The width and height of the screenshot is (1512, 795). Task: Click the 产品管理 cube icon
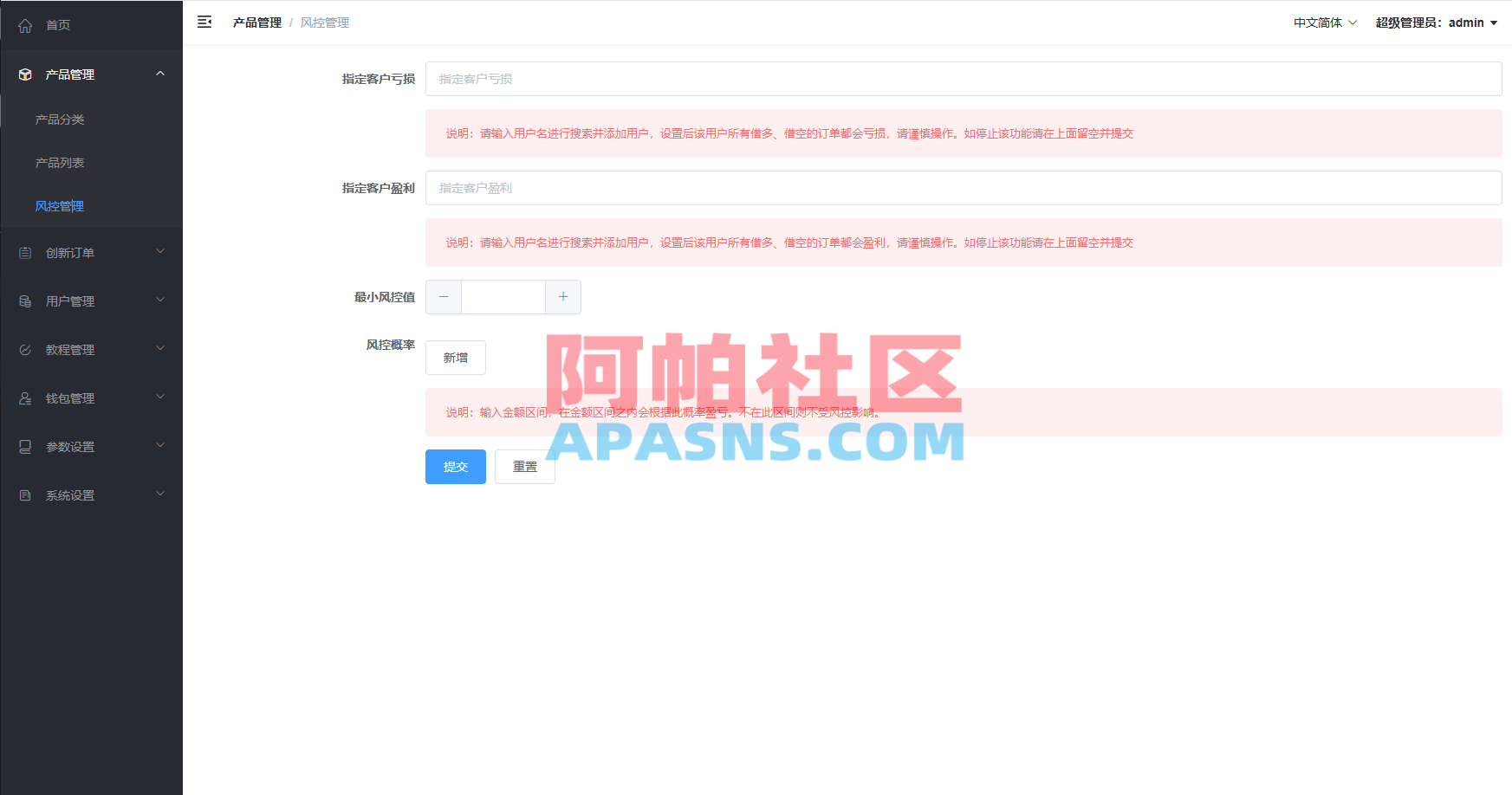click(x=25, y=74)
